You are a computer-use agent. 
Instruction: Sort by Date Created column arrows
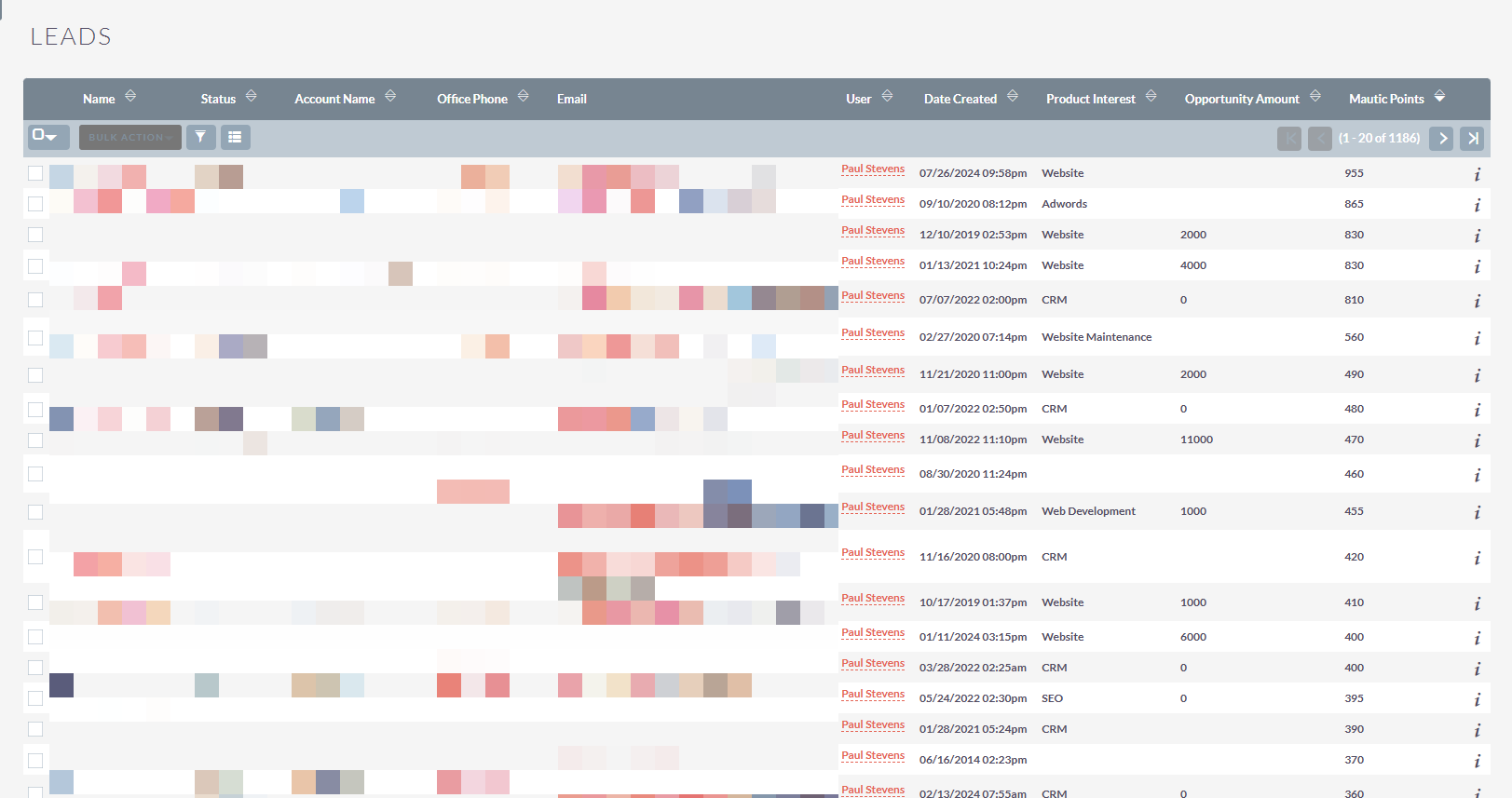[1012, 96]
